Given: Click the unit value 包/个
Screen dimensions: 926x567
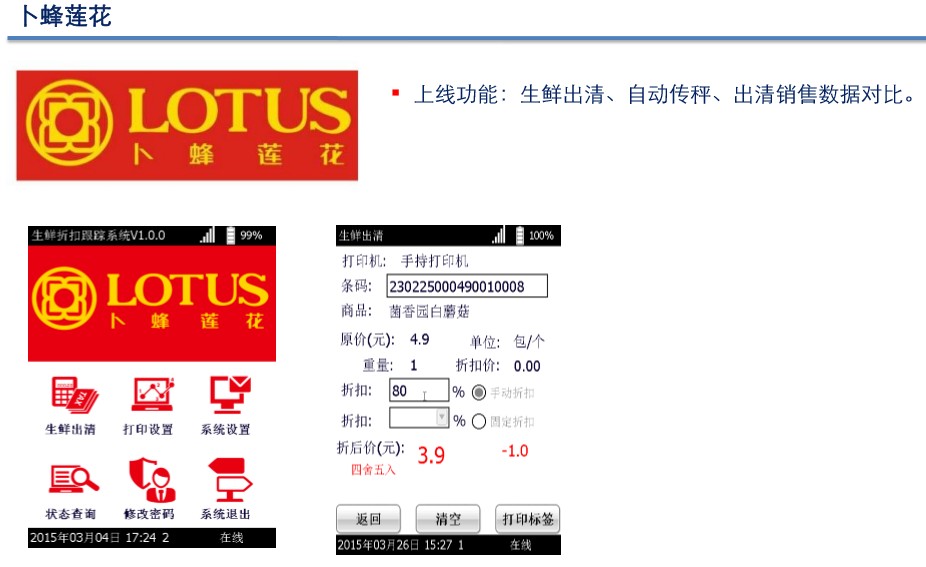Looking at the screenshot, I should point(529,341).
